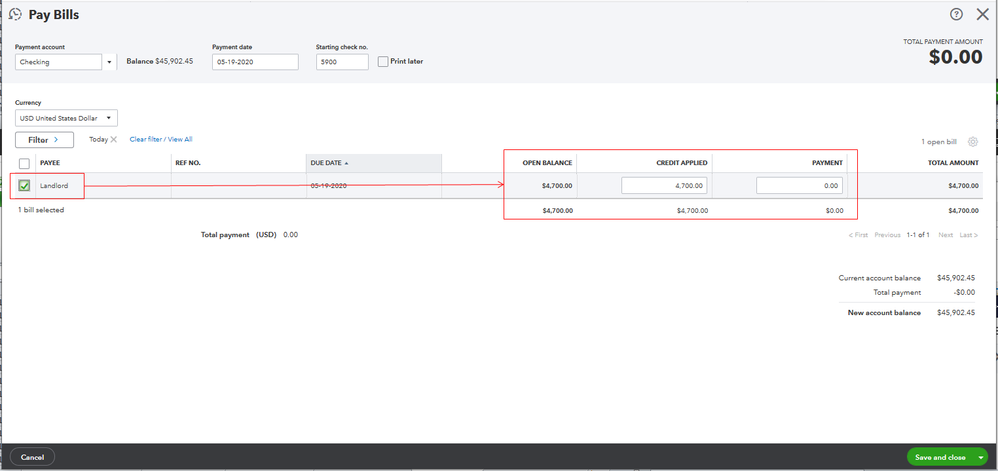This screenshot has width=998, height=471.
Task: Click the Balance $45,902.45 text
Action: point(160,62)
